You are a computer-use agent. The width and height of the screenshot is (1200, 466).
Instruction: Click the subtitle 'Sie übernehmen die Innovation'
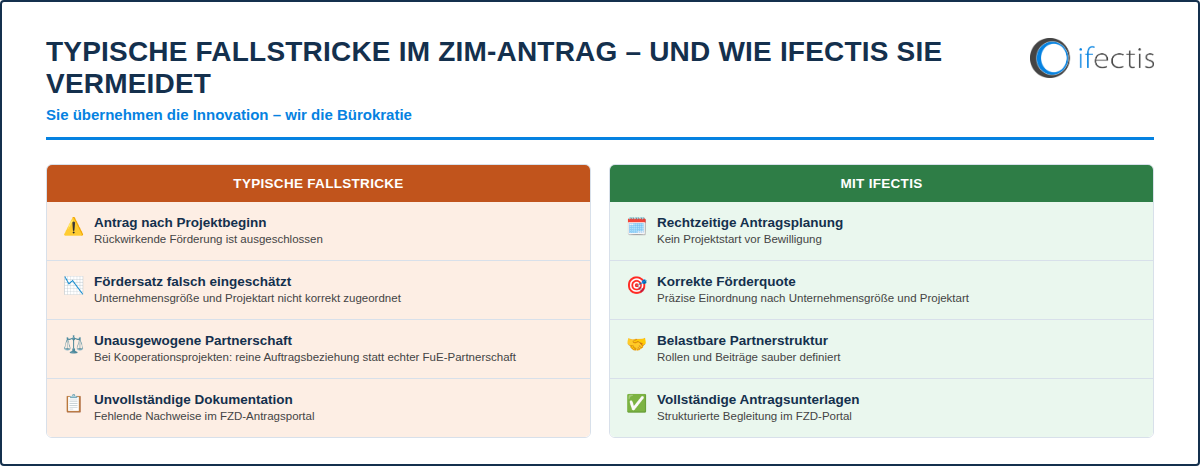coord(229,115)
